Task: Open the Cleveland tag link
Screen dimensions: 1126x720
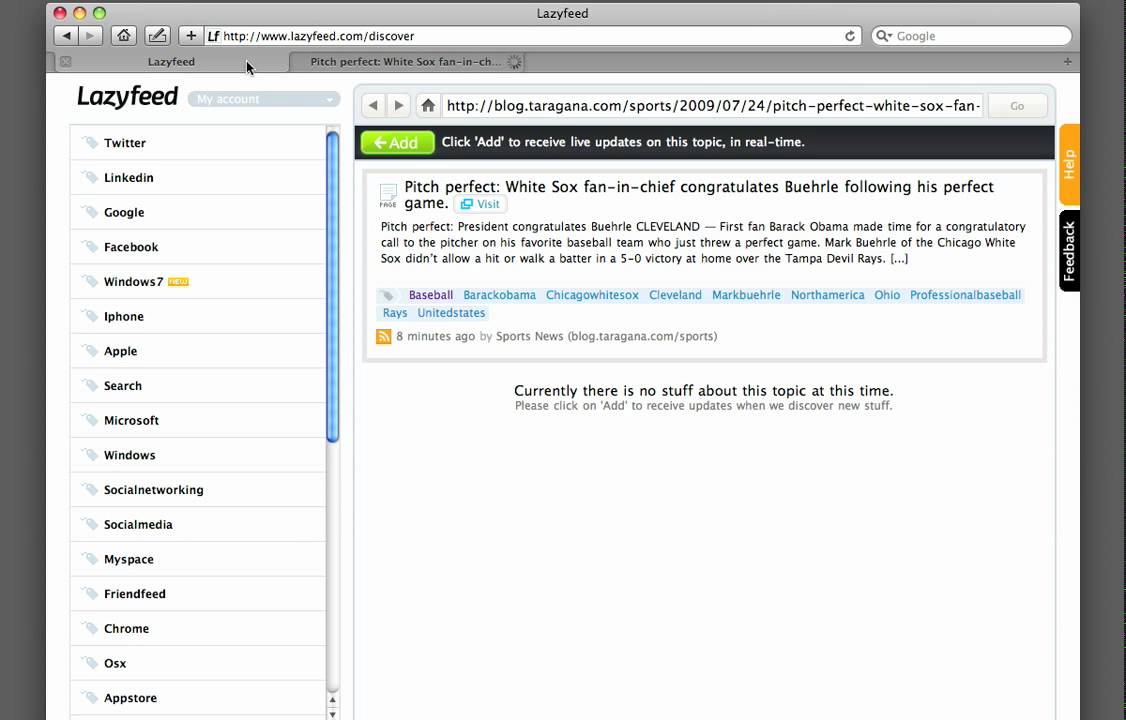Action: (x=675, y=295)
